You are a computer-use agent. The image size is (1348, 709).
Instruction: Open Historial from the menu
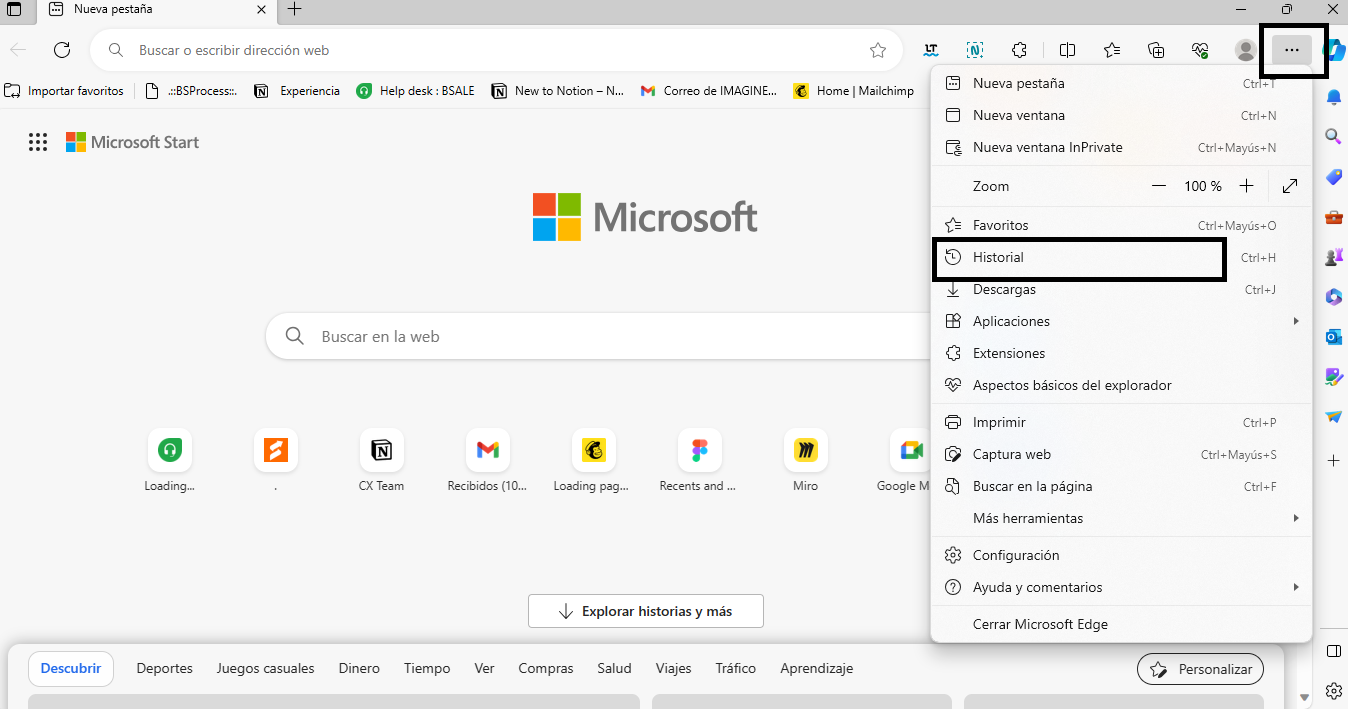click(1121, 257)
